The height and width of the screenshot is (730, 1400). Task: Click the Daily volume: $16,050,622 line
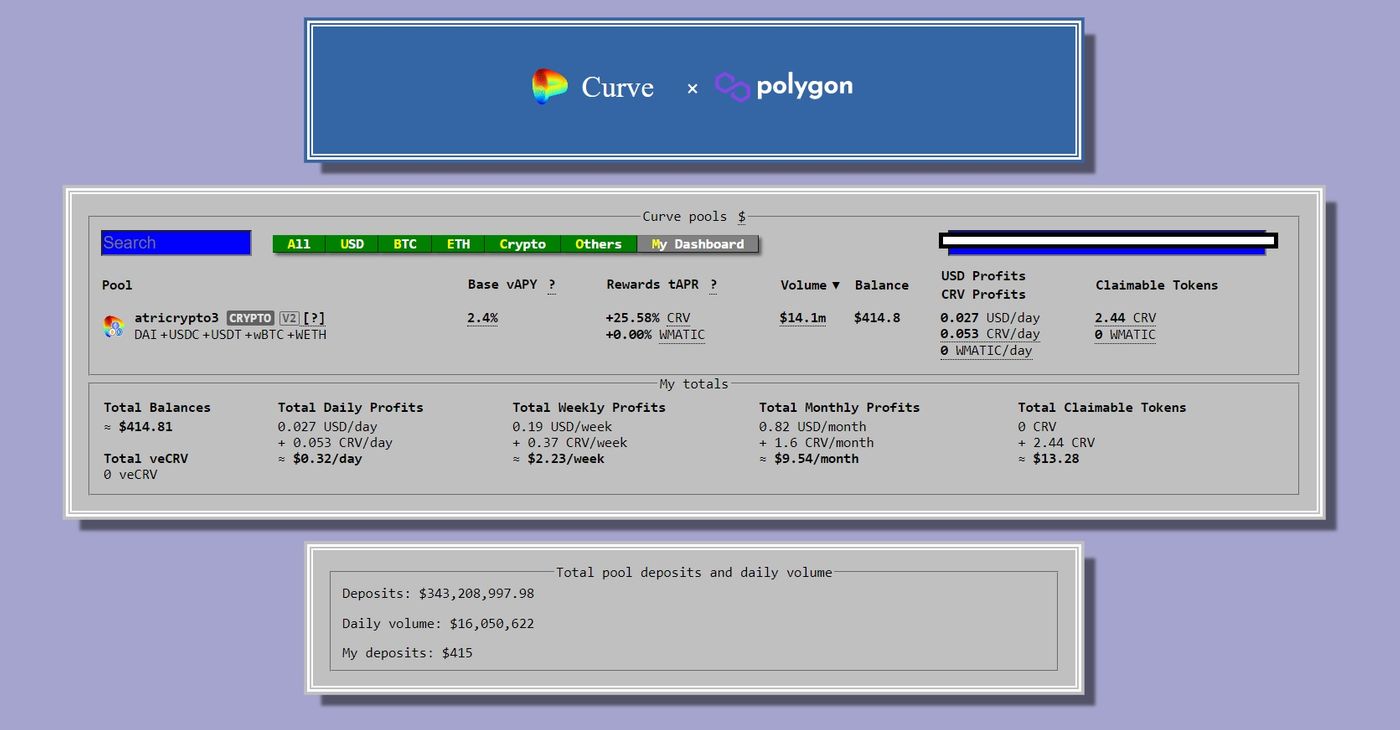(x=438, y=624)
